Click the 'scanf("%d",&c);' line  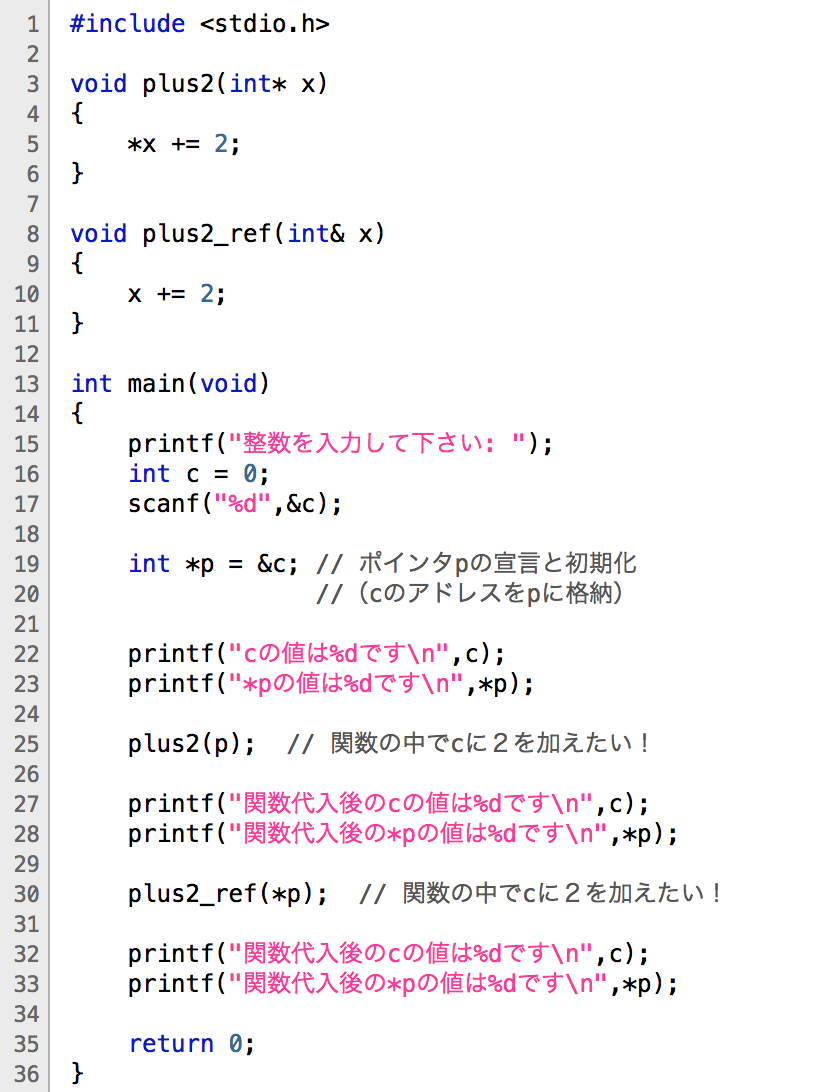(235, 504)
